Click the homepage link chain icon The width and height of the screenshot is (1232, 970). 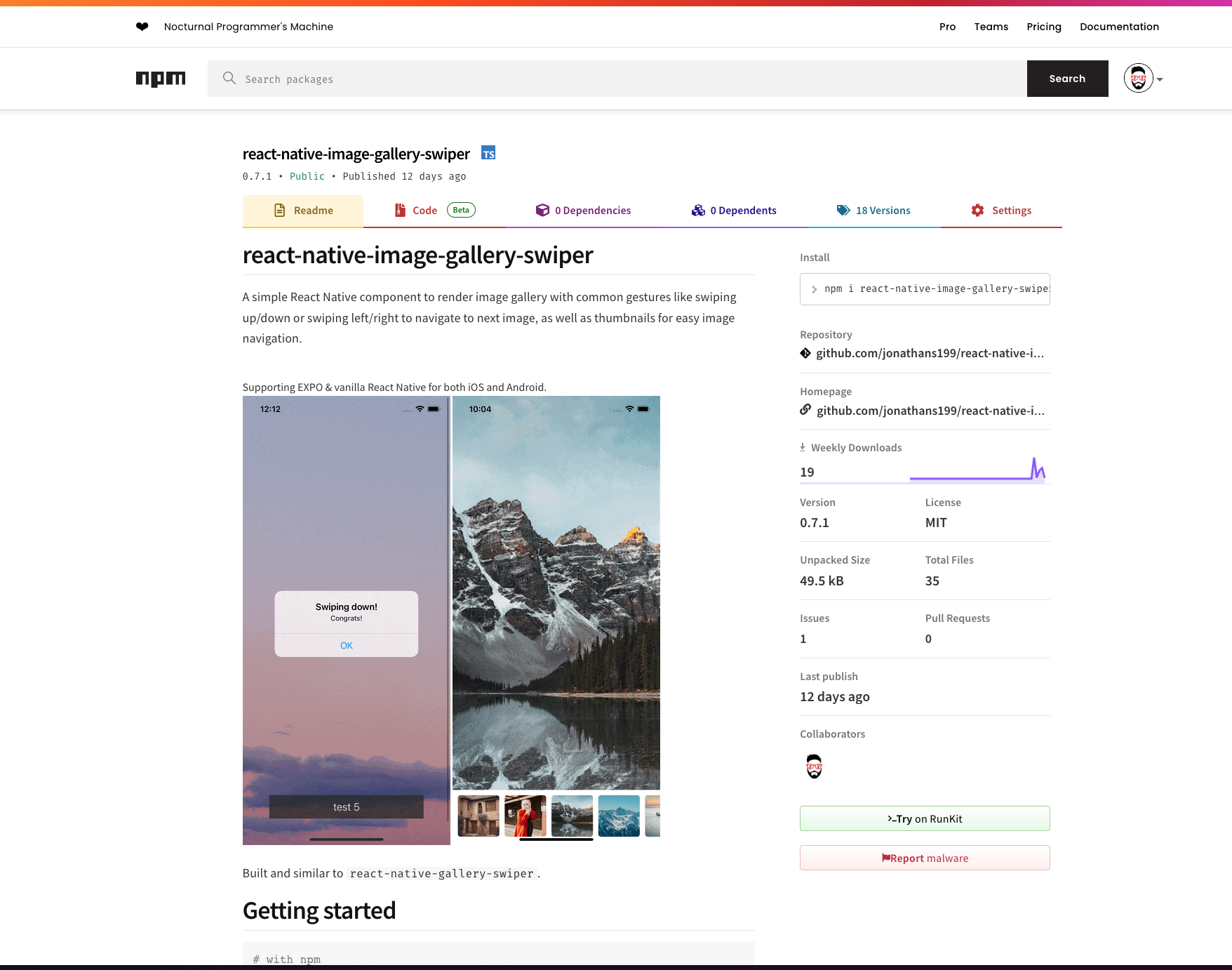tap(805, 410)
